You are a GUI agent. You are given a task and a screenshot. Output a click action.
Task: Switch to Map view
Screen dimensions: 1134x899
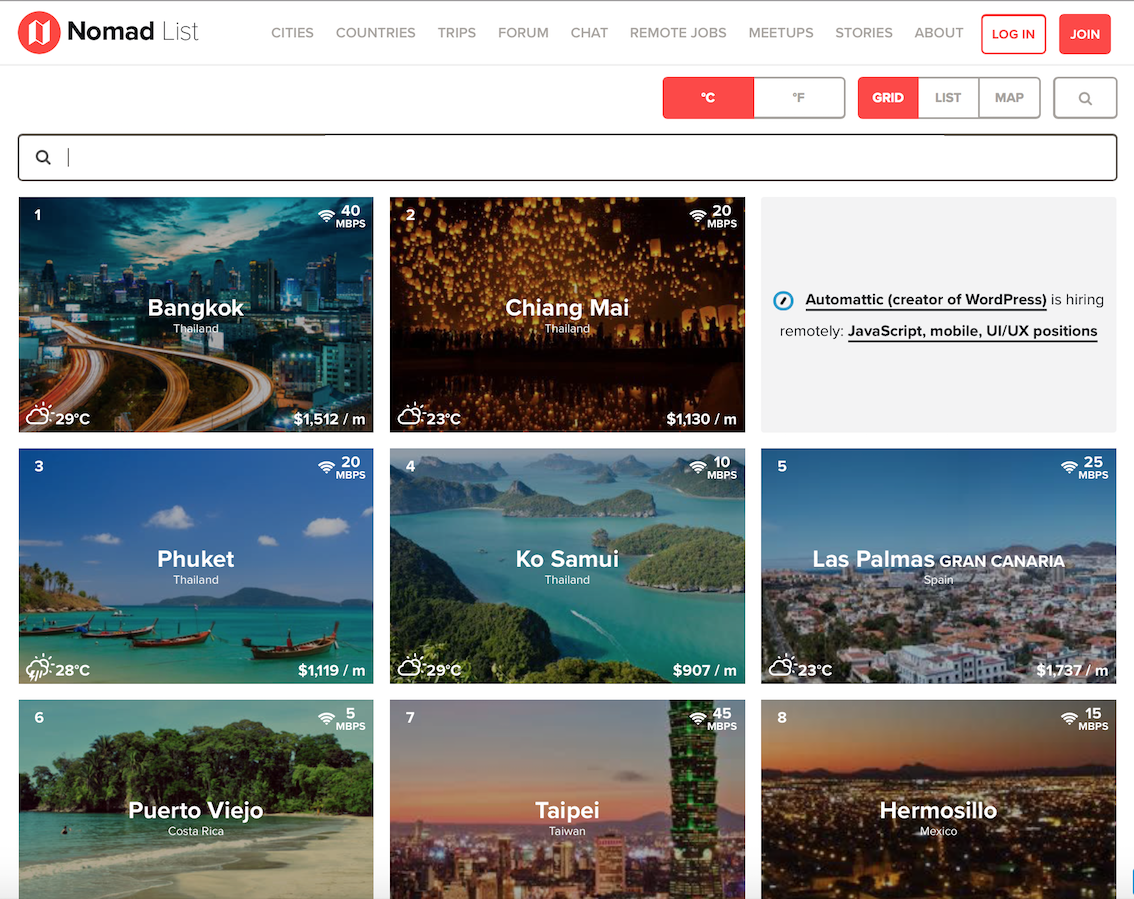(1009, 98)
